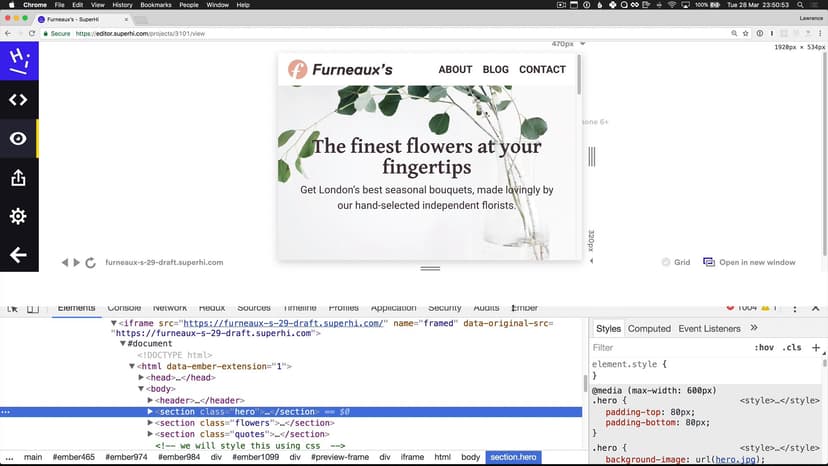Viewport: 828px width, 466px height.
Task: Click the ABOUT link in preview
Action: [455, 70]
